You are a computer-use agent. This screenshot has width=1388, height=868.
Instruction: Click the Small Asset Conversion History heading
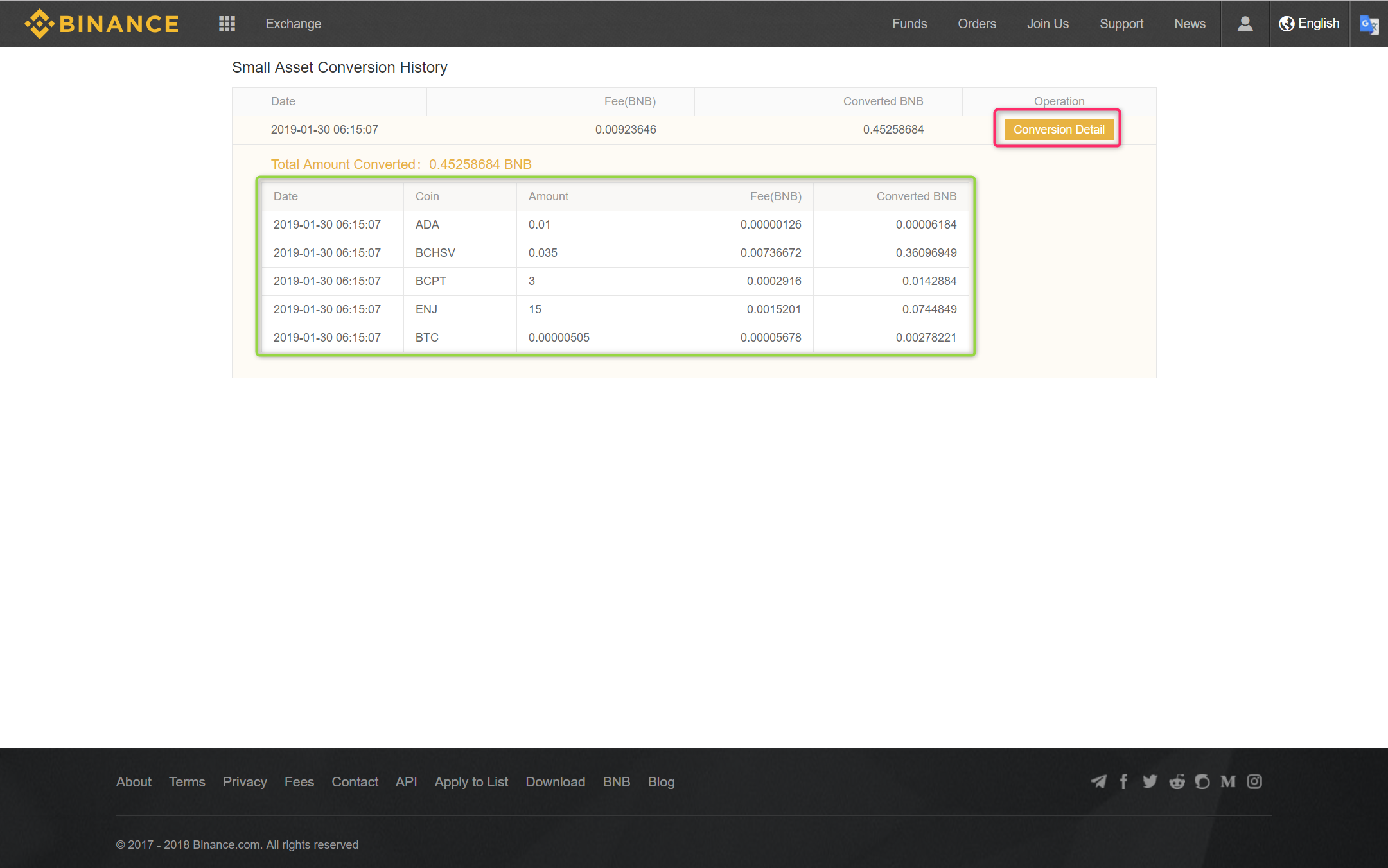(x=339, y=67)
